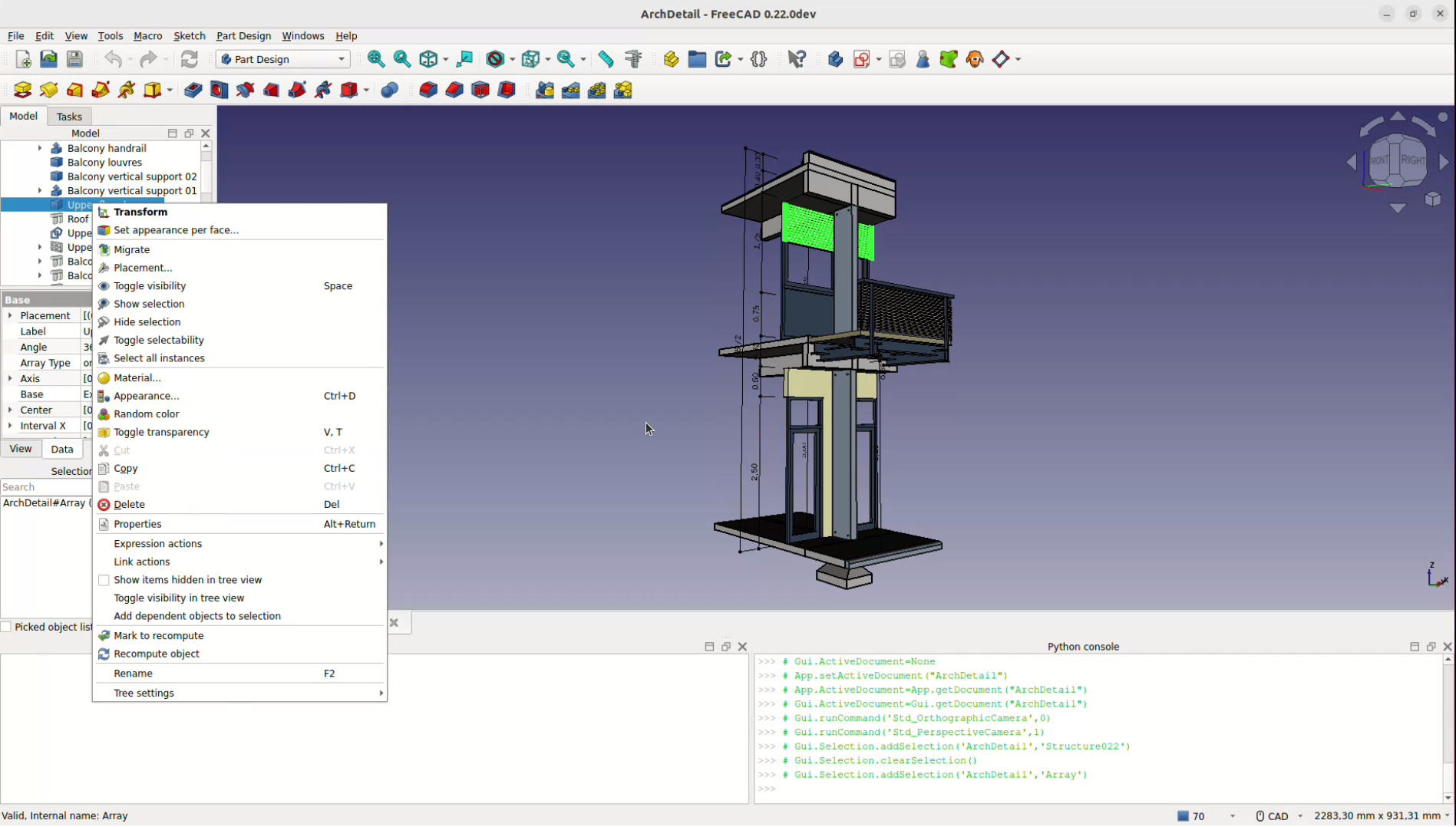Choose Random color from context menu
Image resolution: width=1456 pixels, height=827 pixels.
click(146, 414)
